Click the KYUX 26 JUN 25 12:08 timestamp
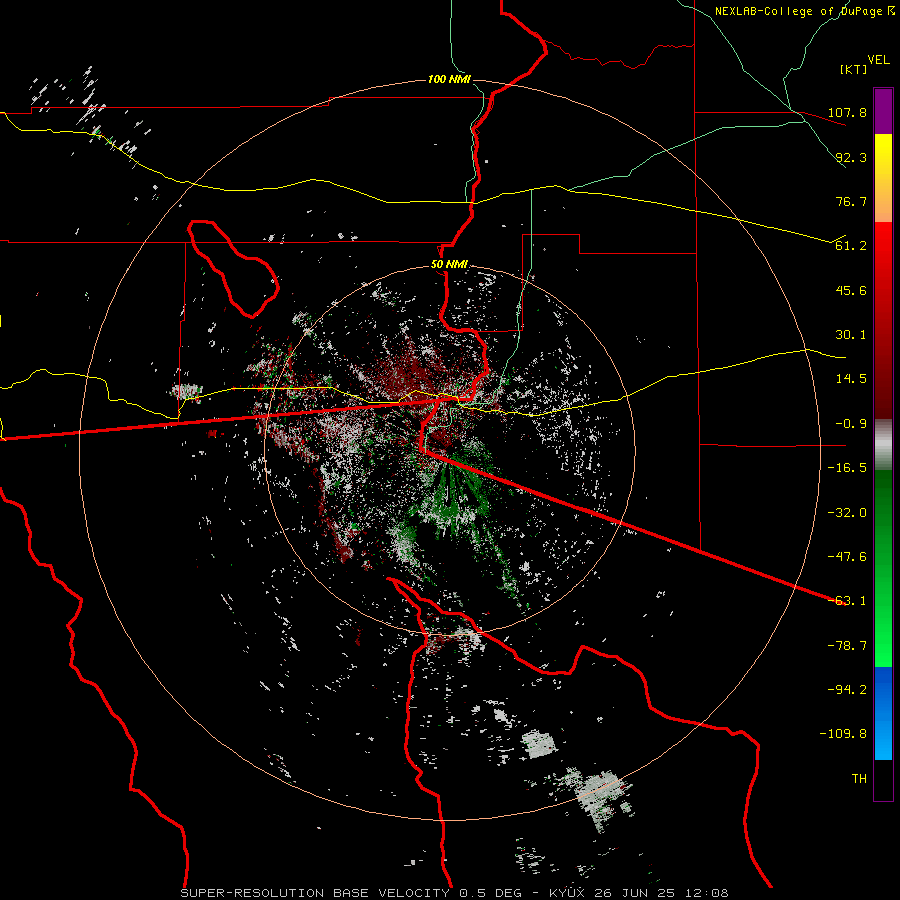This screenshot has width=900, height=900. [x=639, y=893]
